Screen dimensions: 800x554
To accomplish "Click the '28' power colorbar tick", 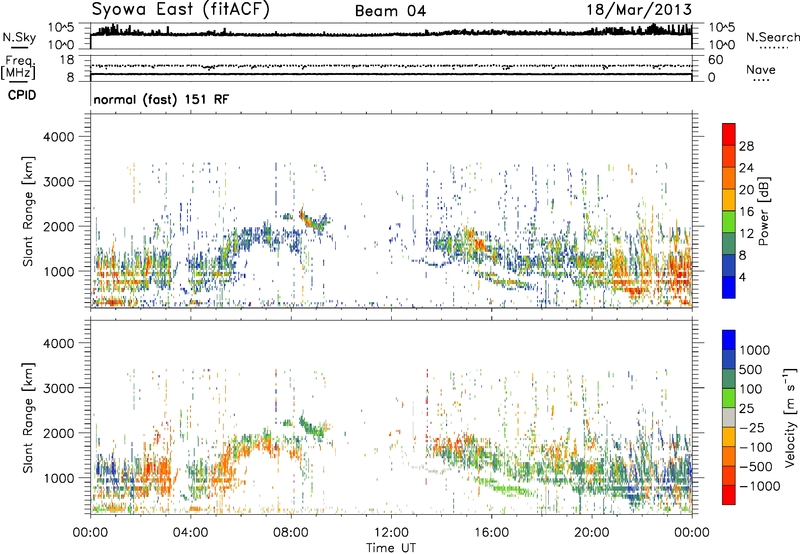I will pos(746,146).
